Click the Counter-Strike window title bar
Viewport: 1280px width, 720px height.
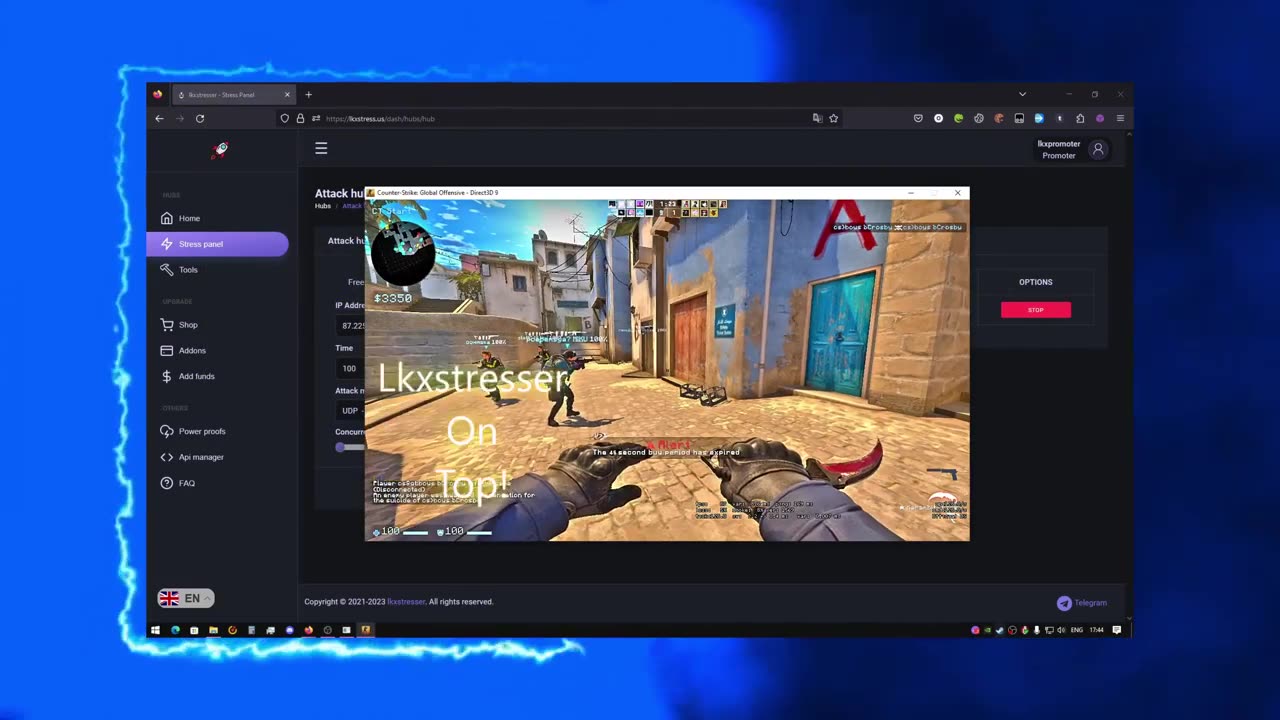(x=667, y=192)
